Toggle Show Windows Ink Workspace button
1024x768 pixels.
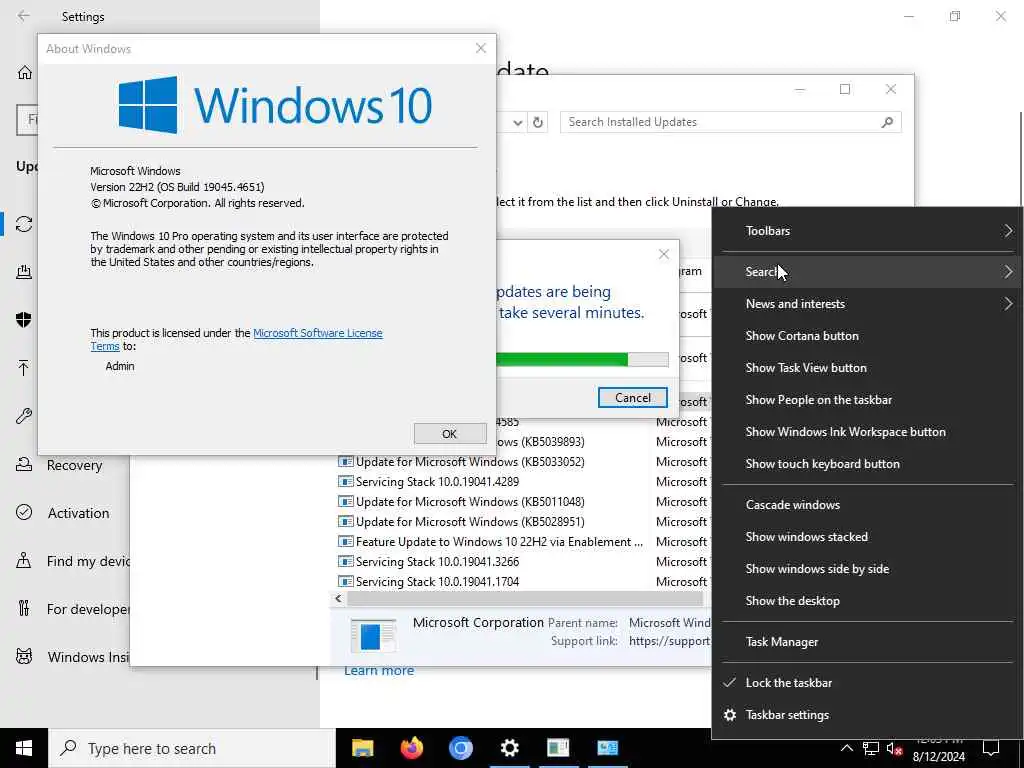click(x=867, y=432)
